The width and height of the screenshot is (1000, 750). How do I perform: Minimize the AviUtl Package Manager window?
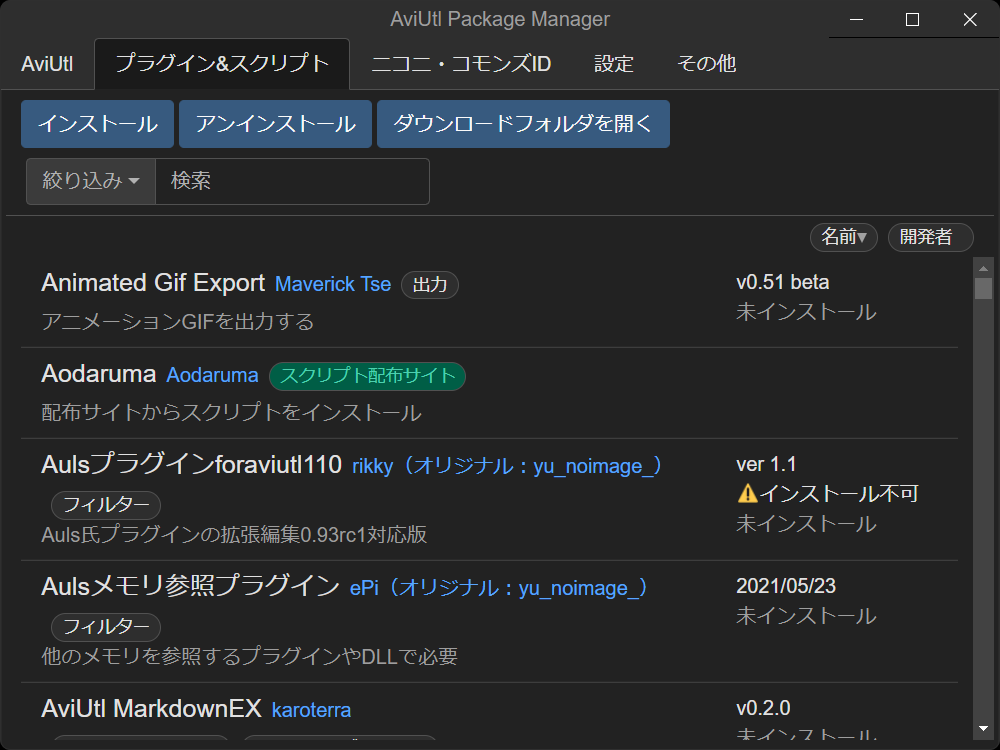(857, 20)
